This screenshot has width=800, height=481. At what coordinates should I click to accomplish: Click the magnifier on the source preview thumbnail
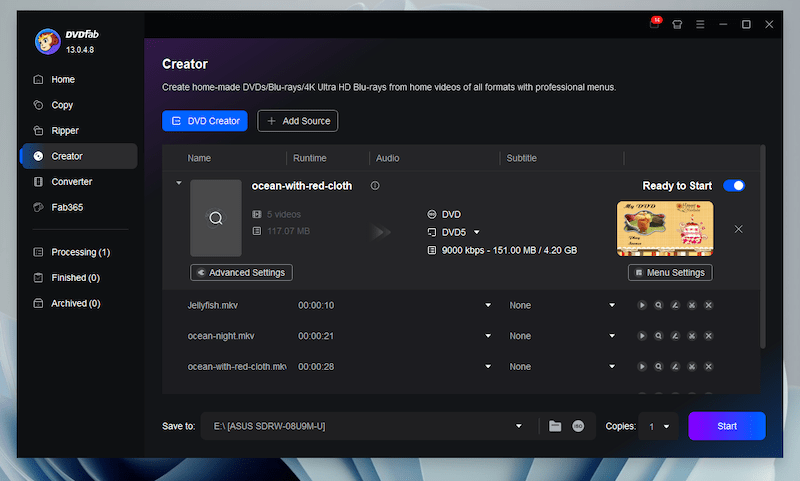pos(215,218)
